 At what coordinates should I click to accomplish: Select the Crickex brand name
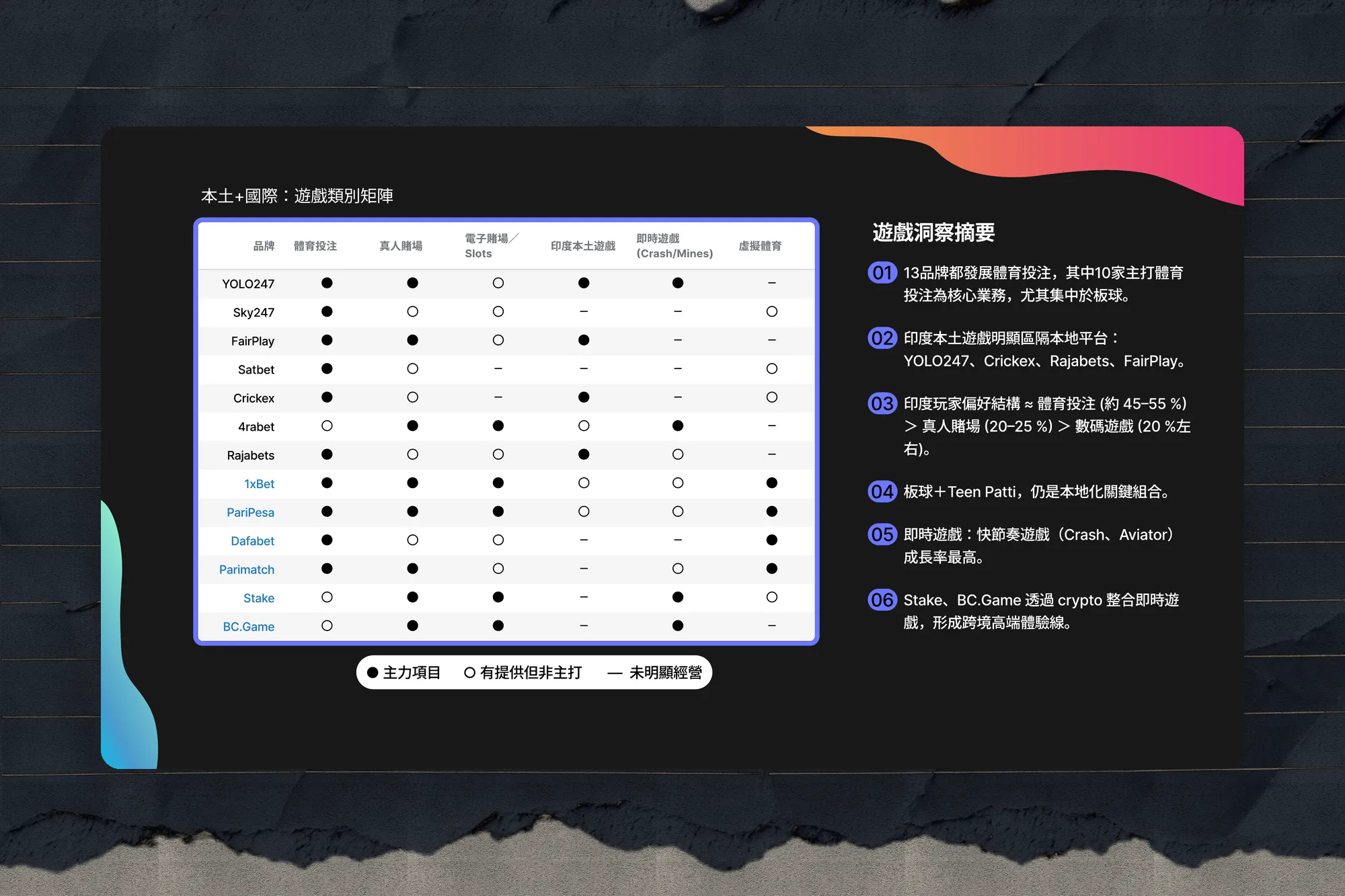[x=254, y=398]
